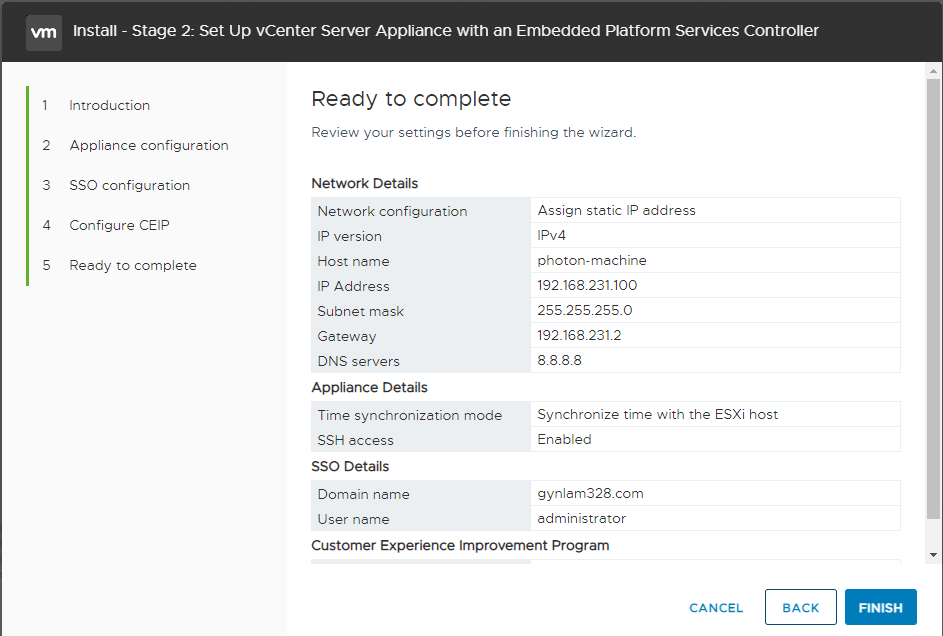The height and width of the screenshot is (636, 943).
Task: Click the 'User name' row label
Action: pyautogui.click(x=353, y=519)
